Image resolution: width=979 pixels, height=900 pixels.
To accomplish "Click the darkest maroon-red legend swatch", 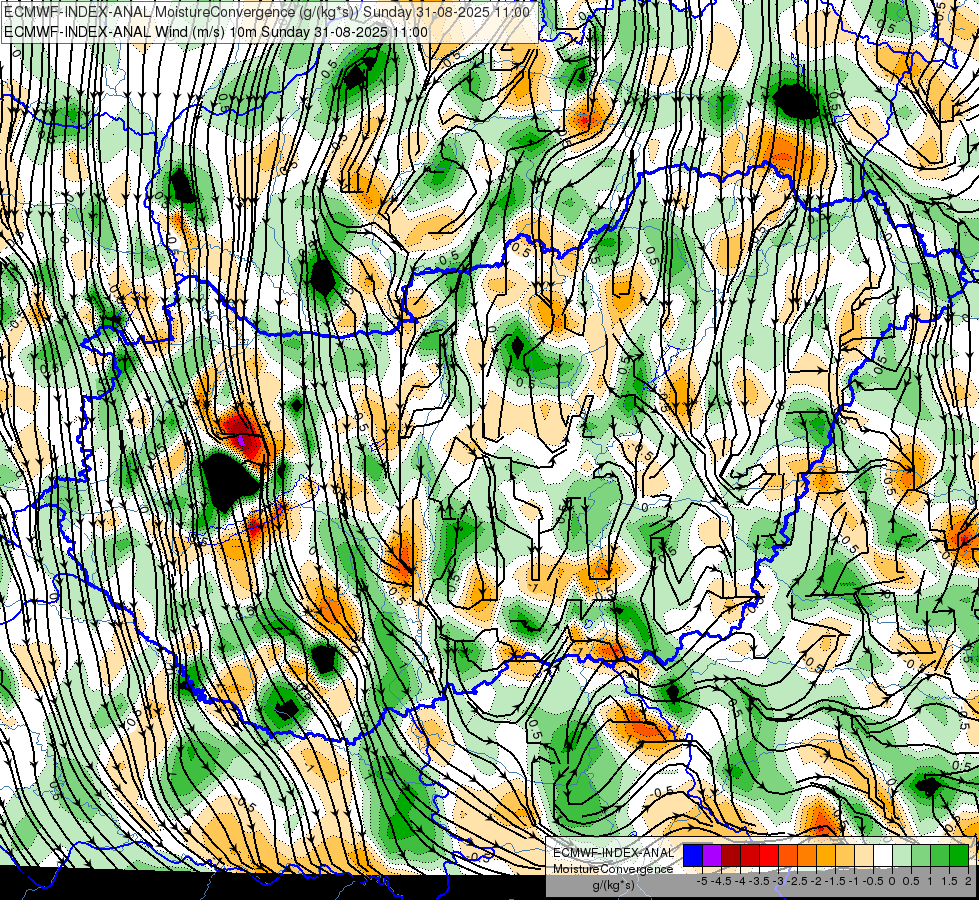I will [731, 855].
